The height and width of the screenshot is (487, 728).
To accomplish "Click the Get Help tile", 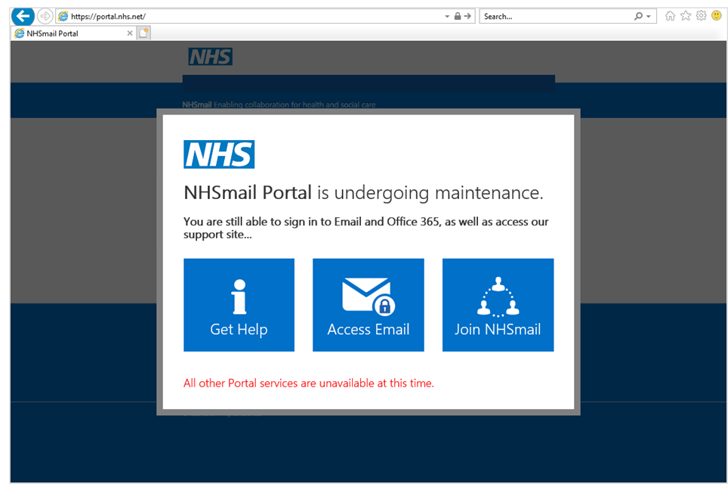I will 239,305.
